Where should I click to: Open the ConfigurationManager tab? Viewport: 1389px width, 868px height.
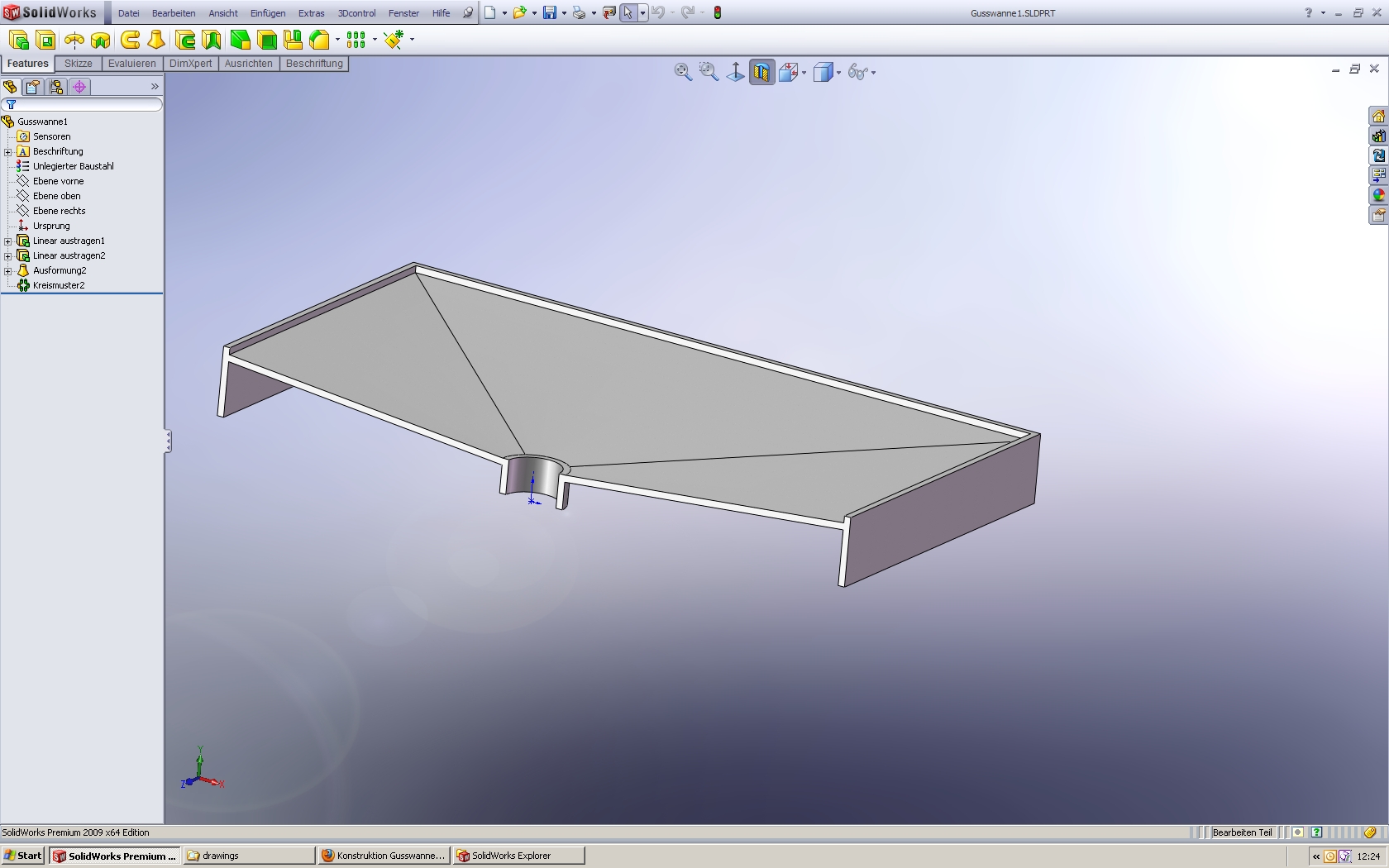point(56,87)
